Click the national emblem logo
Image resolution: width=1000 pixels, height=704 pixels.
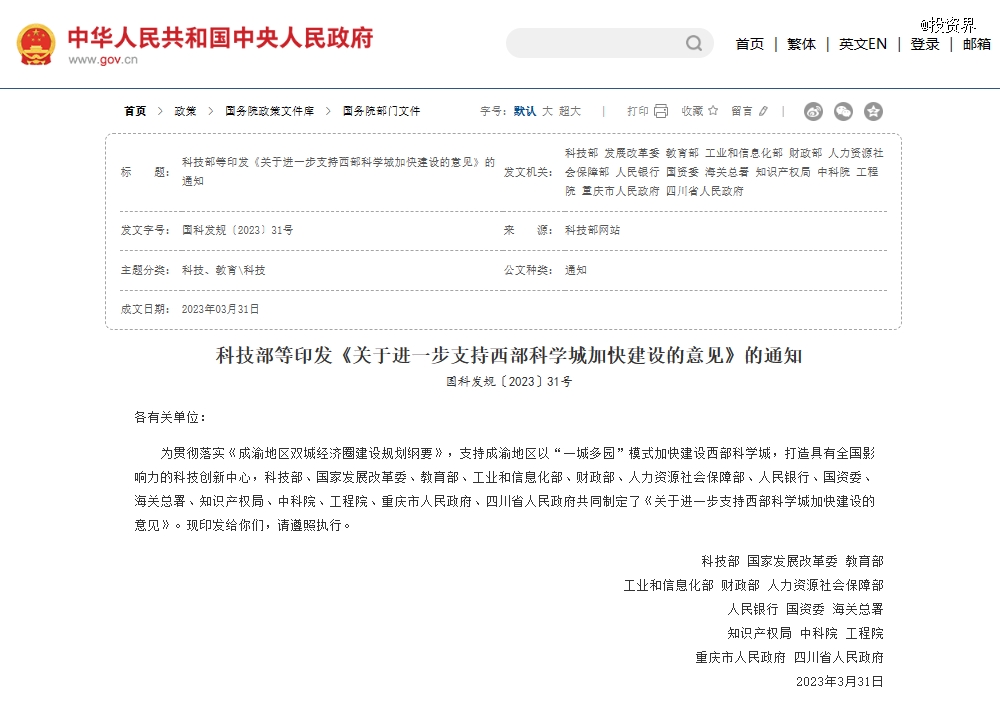[x=36, y=44]
